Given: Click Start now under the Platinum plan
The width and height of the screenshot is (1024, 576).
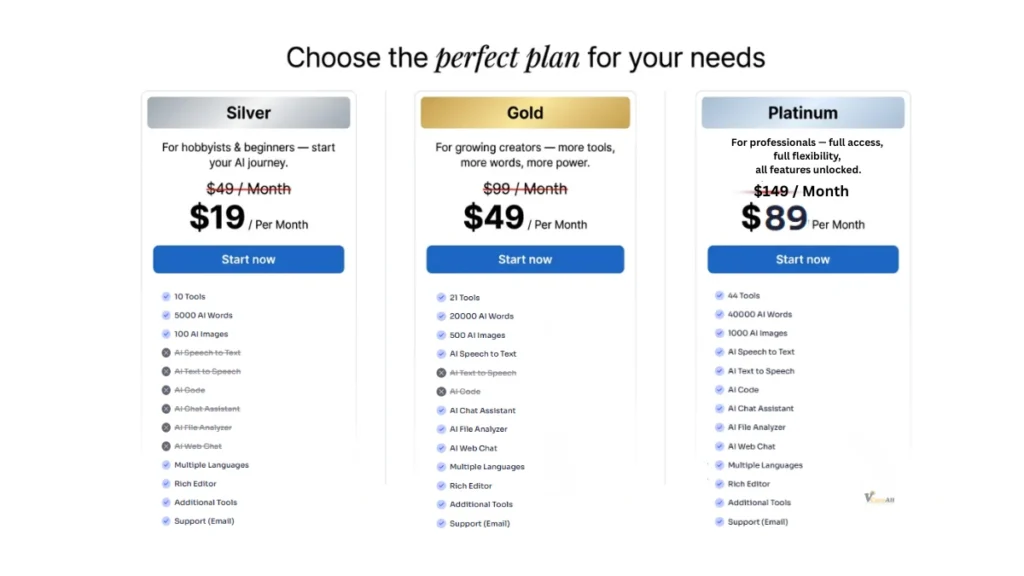Looking at the screenshot, I should pyautogui.click(x=803, y=259).
